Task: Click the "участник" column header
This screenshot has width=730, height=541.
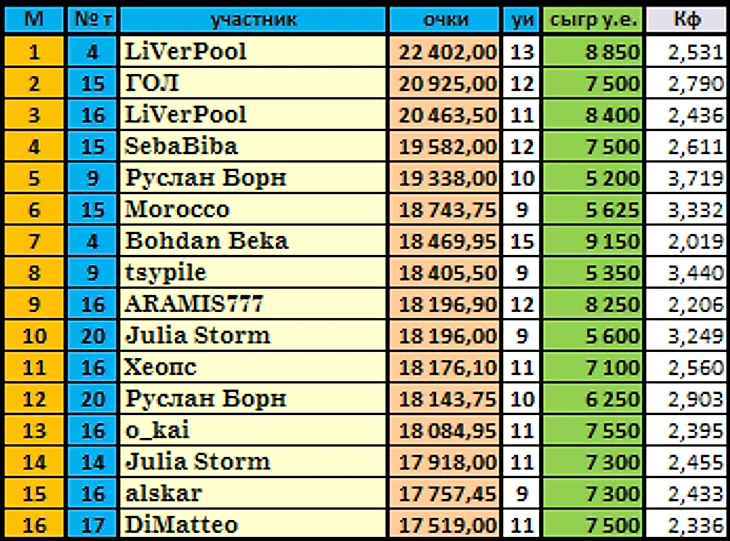Action: (253, 20)
